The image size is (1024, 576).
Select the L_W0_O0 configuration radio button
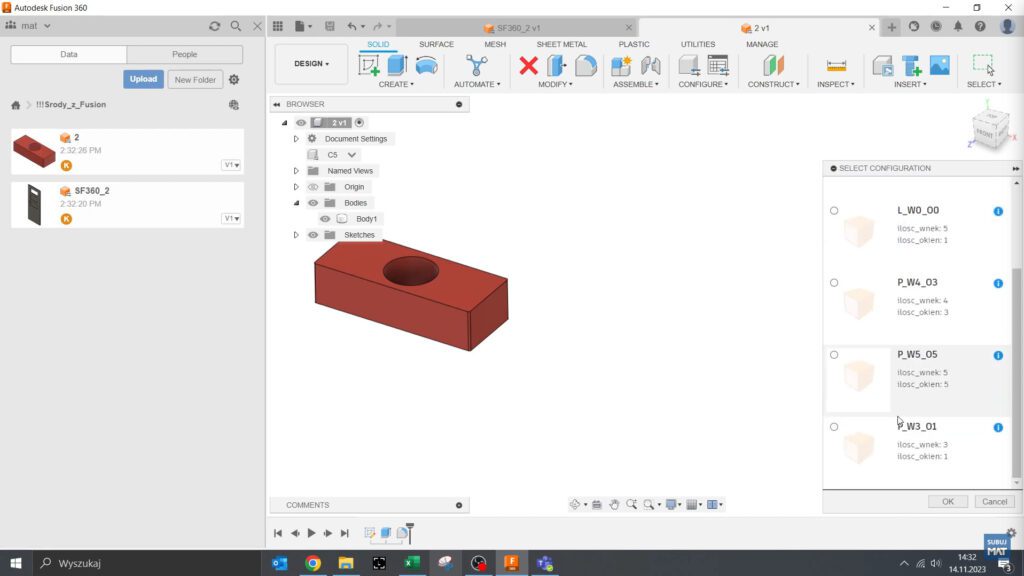[x=834, y=211]
